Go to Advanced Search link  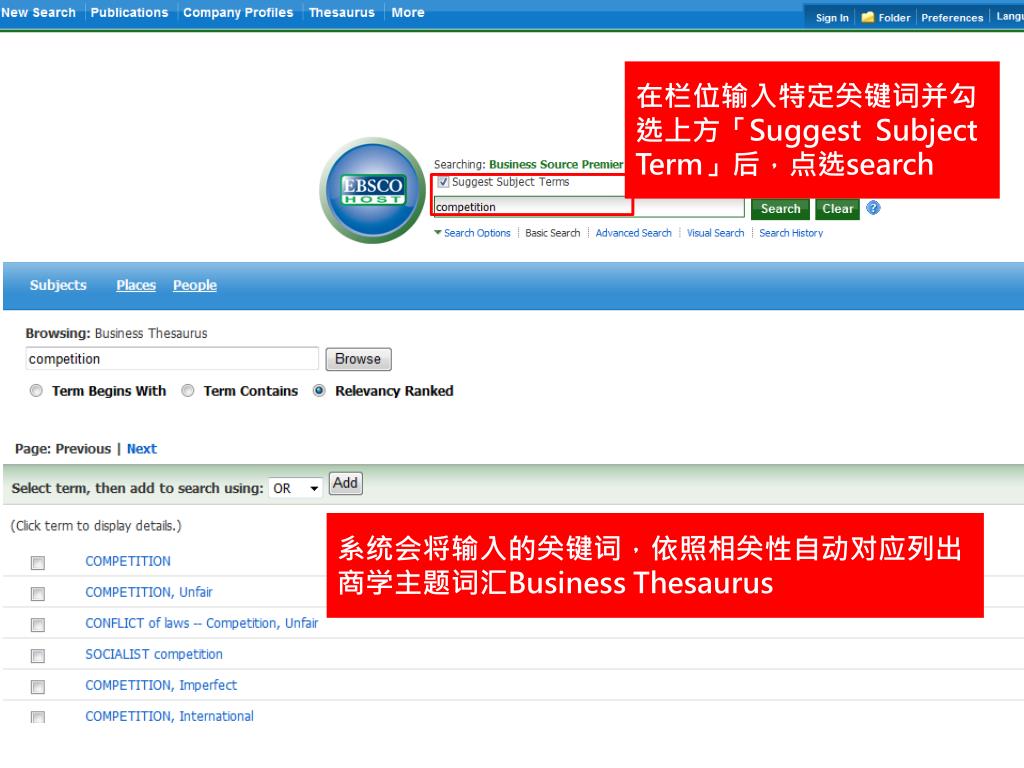633,233
